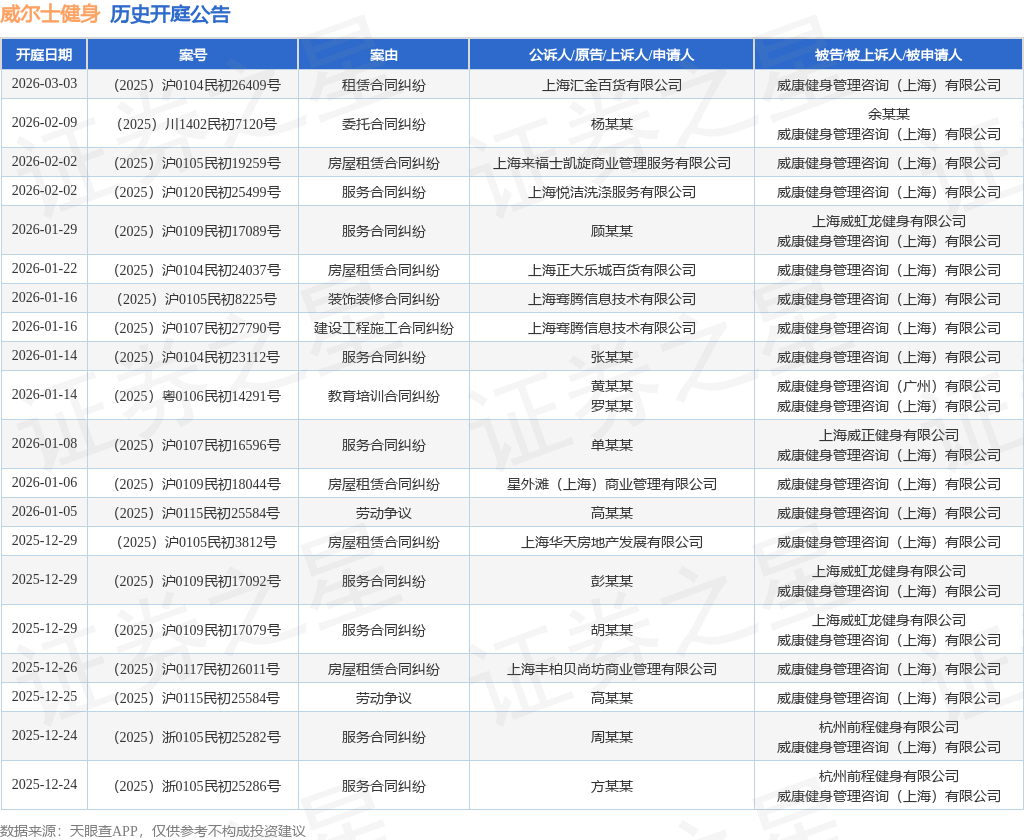
Task: Click case number (2025)沪0105民初3812号
Action: [x=197, y=542]
